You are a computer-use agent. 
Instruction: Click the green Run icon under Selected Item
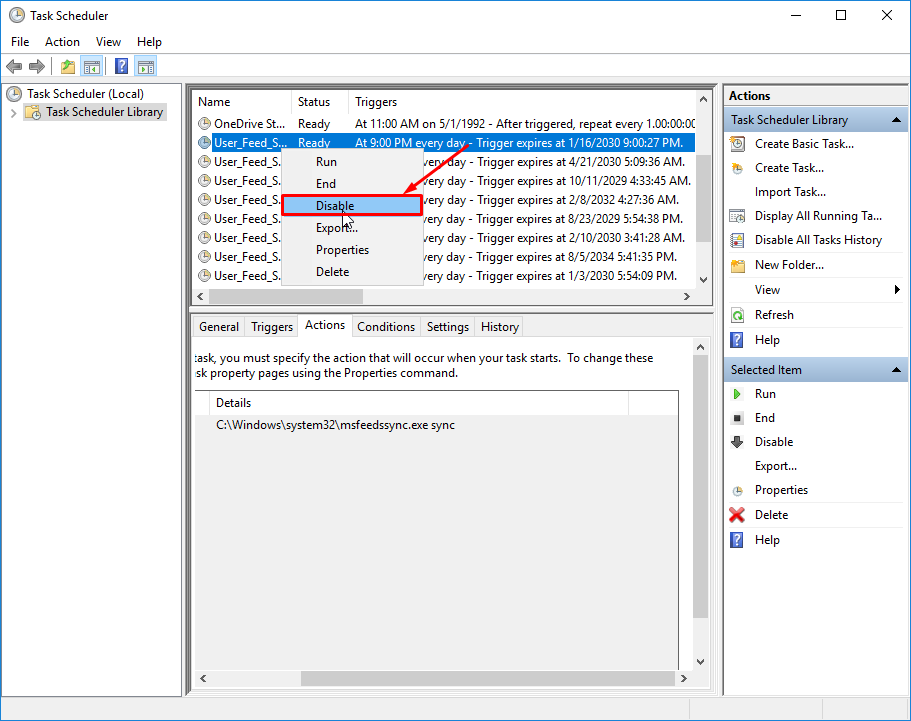737,394
